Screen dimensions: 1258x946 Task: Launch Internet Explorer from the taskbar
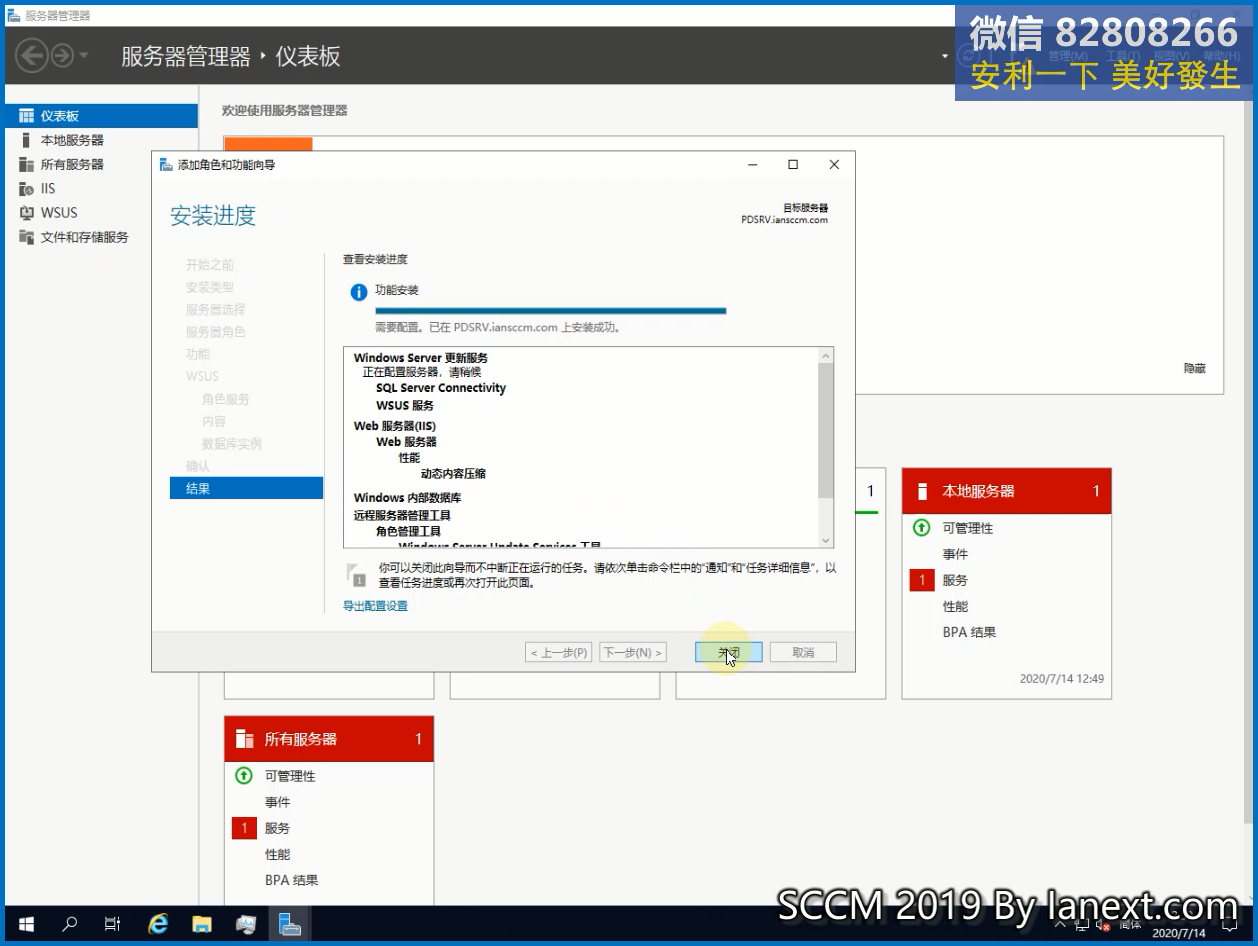tap(158, 924)
